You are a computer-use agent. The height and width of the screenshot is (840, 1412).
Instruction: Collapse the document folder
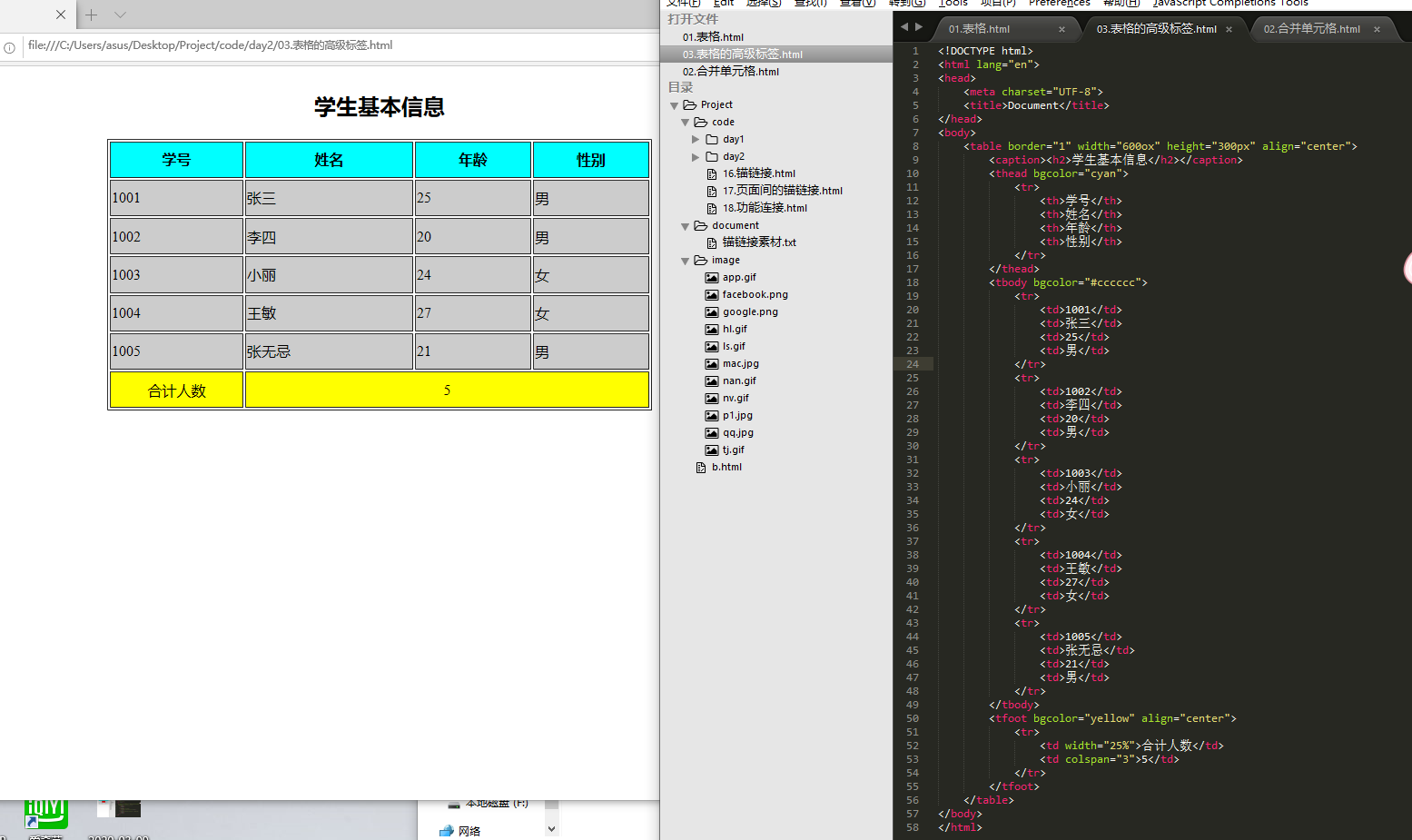tap(686, 226)
